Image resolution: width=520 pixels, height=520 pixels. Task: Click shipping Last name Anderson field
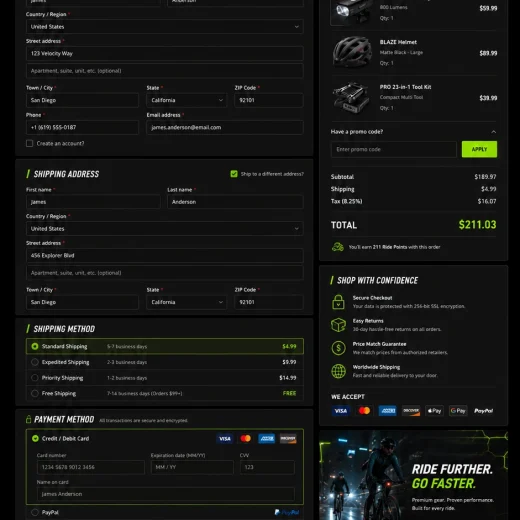235,202
